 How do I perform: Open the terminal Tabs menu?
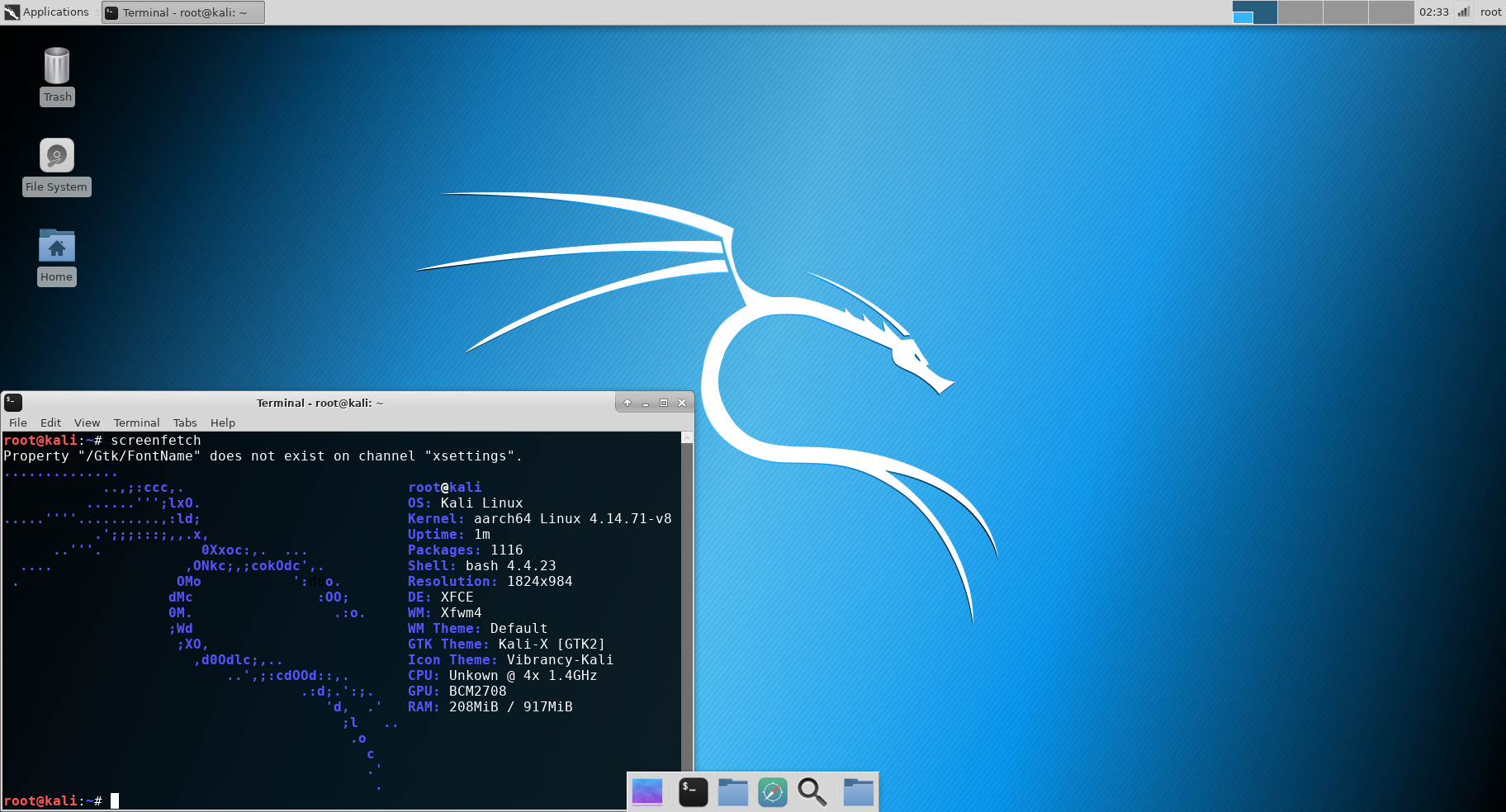click(x=185, y=423)
